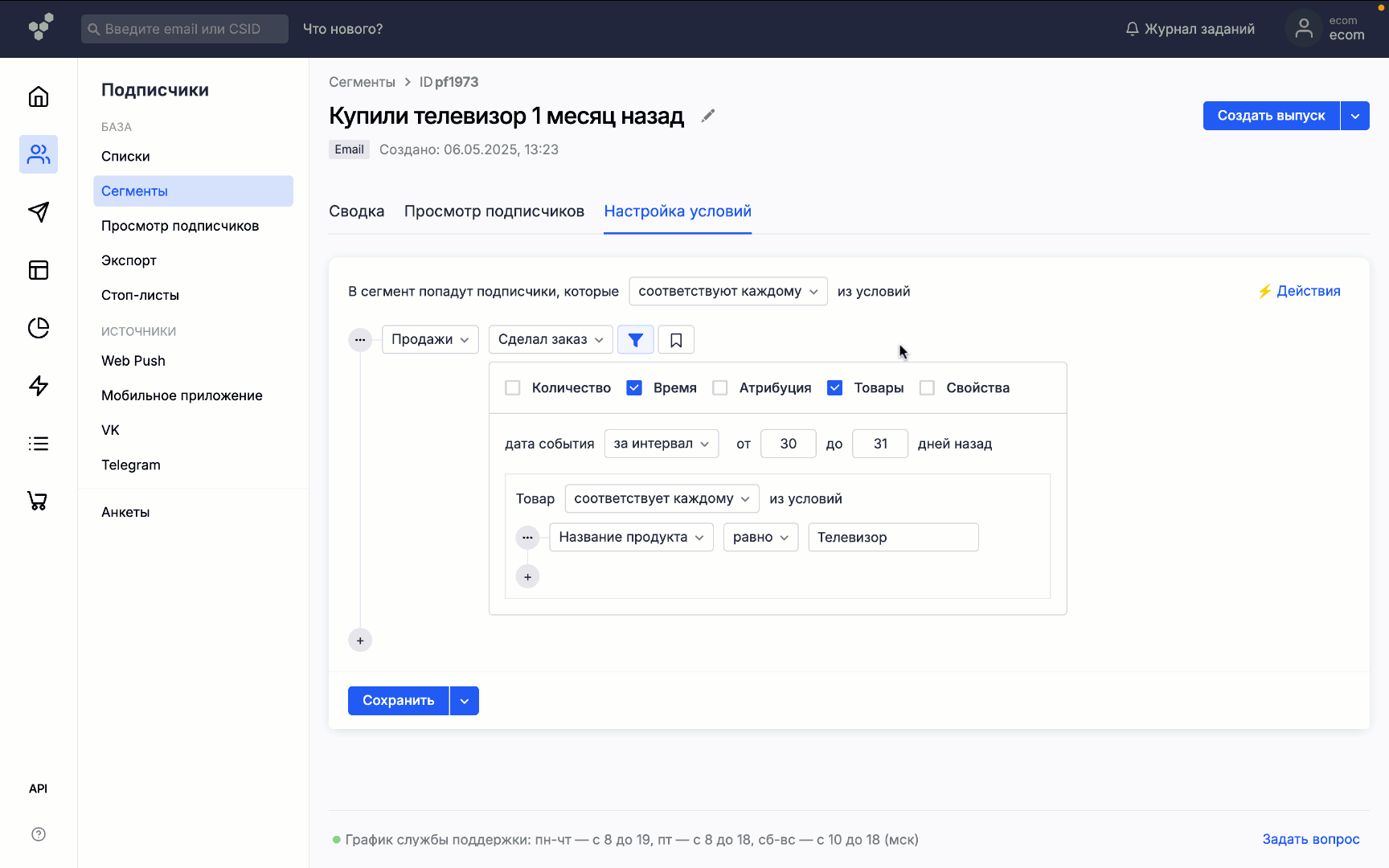The image size is (1389, 868).
Task: Open the pie chart analytics icon
Action: coord(39,328)
